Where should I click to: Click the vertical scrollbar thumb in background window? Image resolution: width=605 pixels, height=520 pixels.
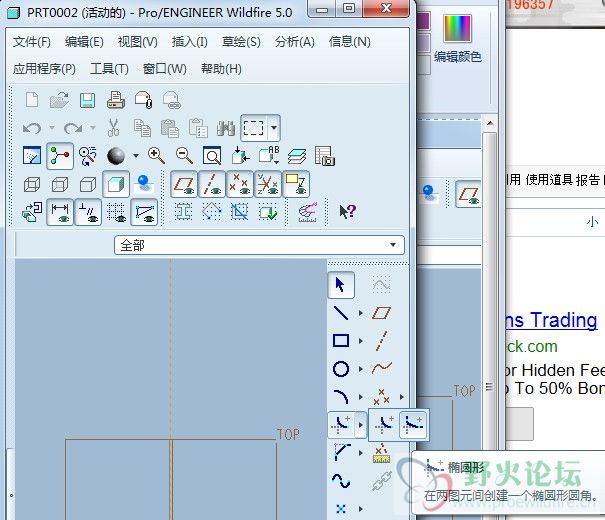click(490, 387)
